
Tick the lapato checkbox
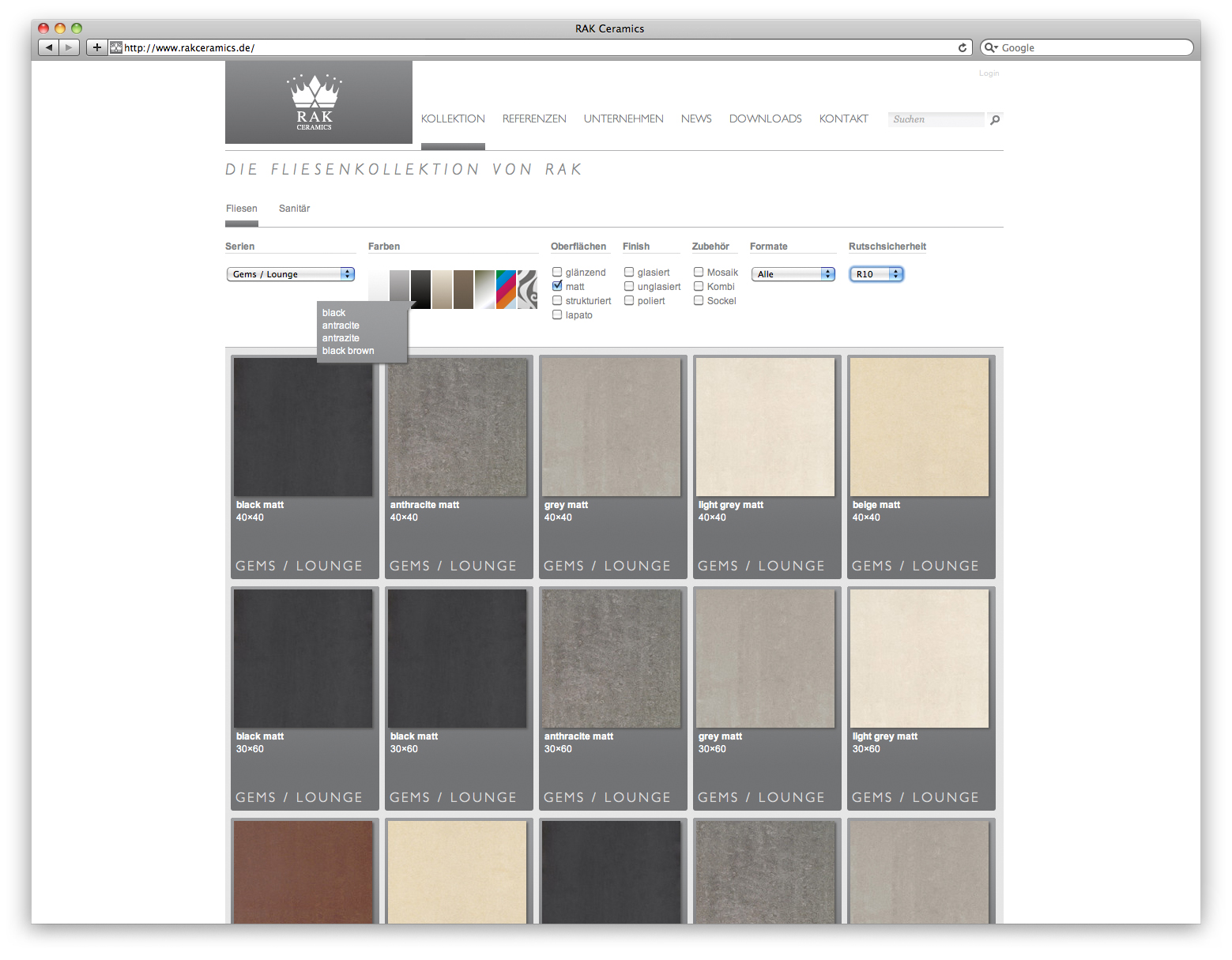tap(557, 314)
